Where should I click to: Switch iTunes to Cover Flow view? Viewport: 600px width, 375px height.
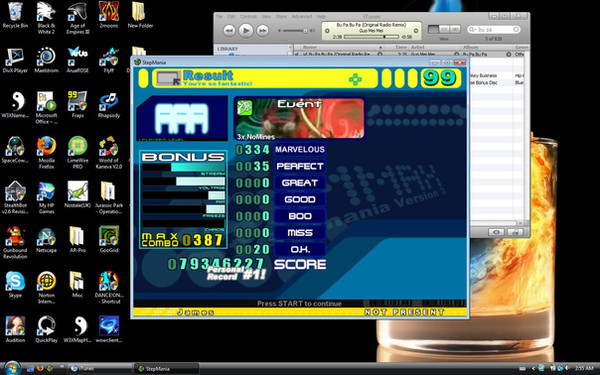tap(455, 29)
